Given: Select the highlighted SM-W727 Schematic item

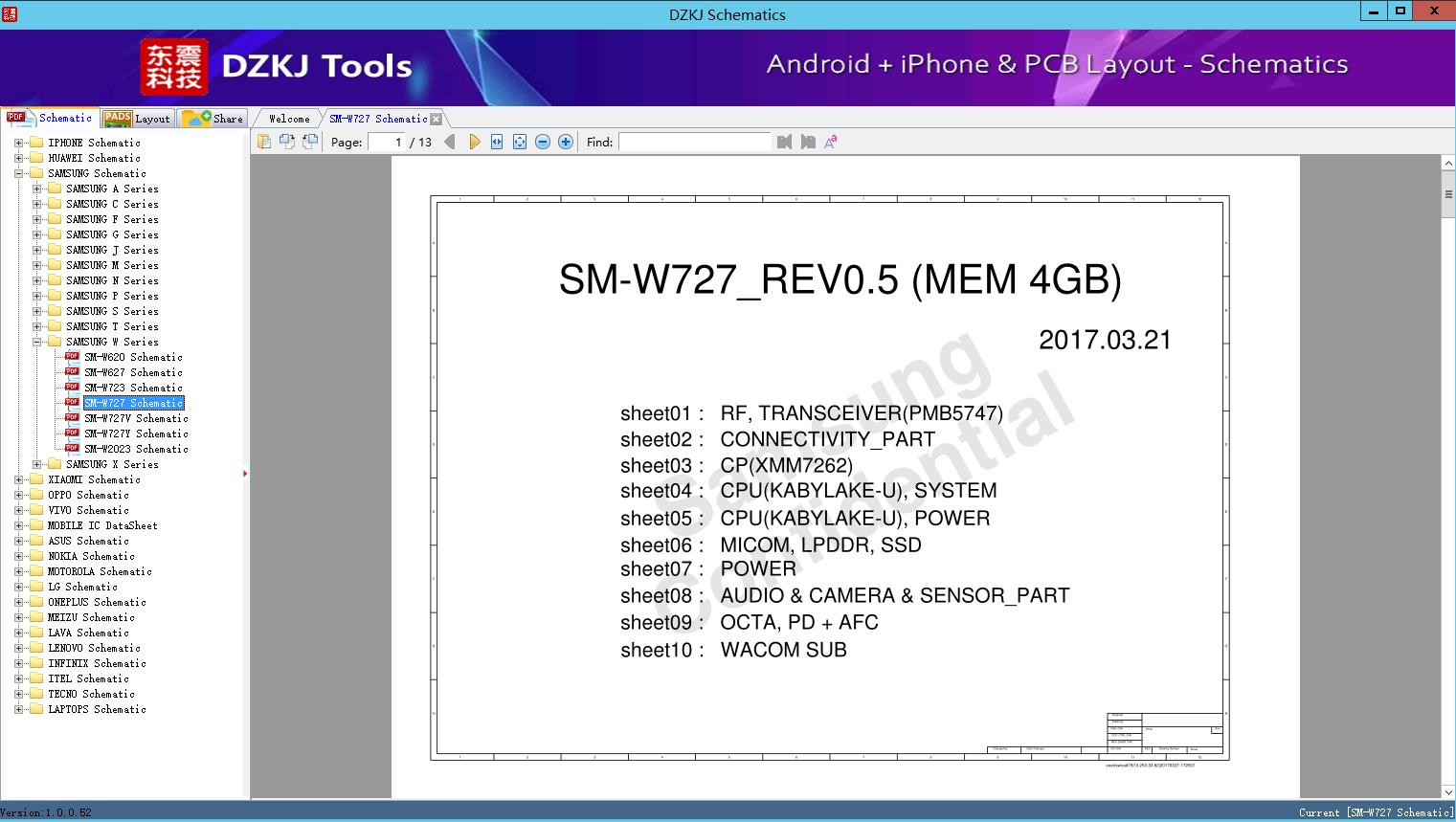Looking at the screenshot, I should point(133,403).
